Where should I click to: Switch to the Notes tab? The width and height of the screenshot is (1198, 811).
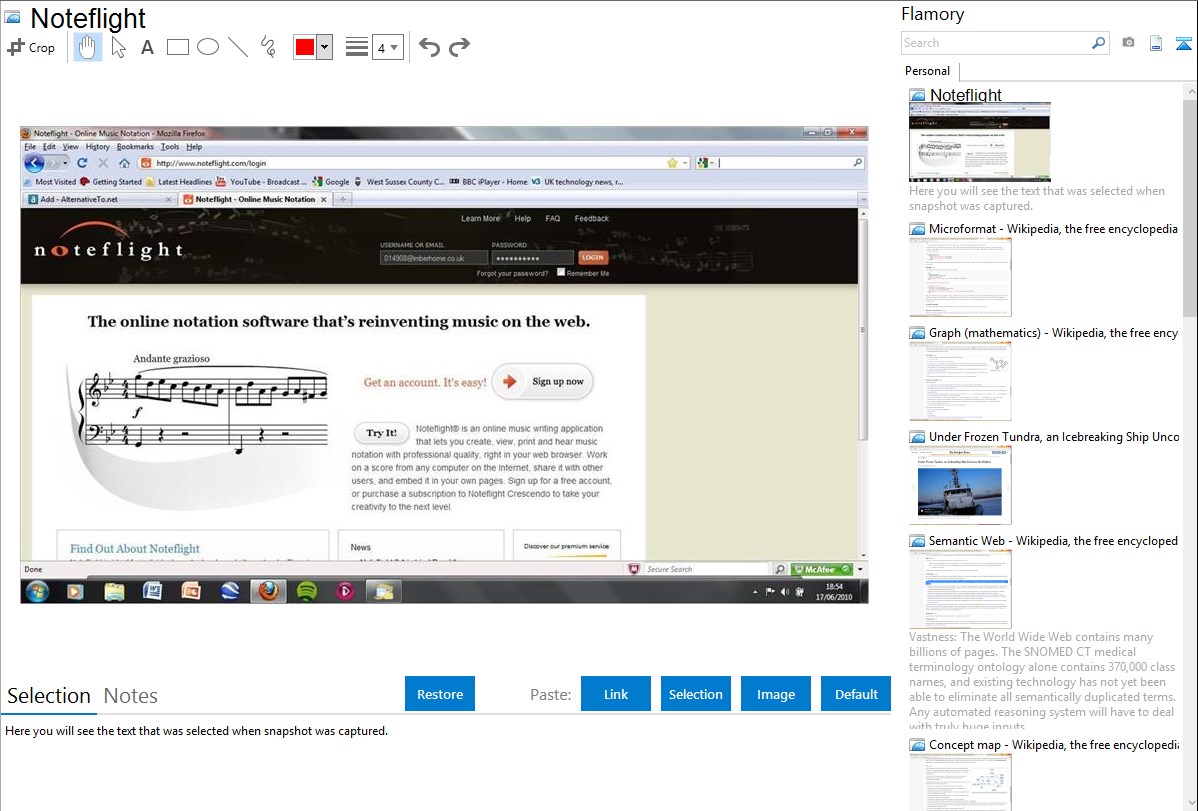131,696
